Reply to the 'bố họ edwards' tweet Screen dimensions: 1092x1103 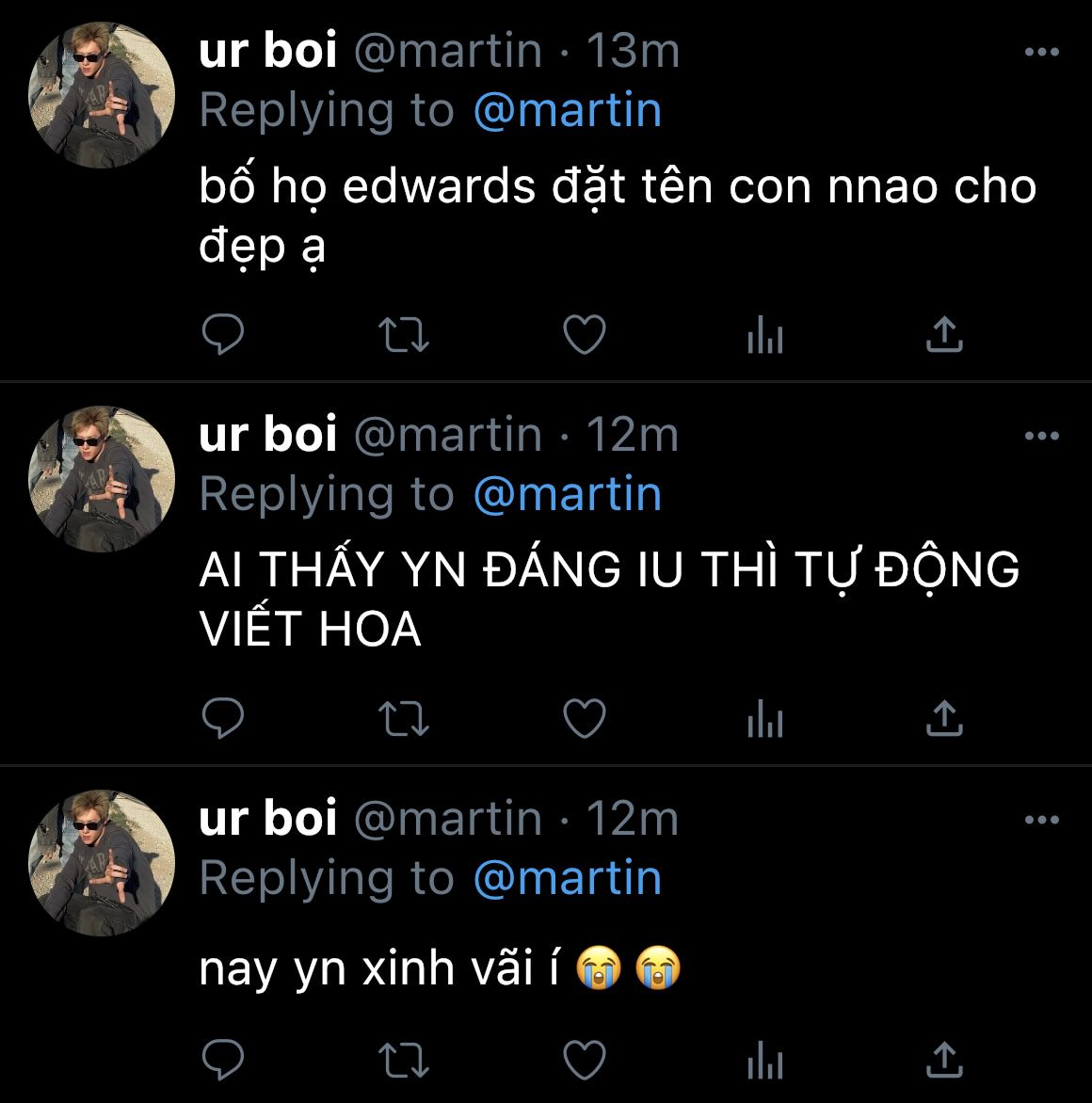point(222,334)
